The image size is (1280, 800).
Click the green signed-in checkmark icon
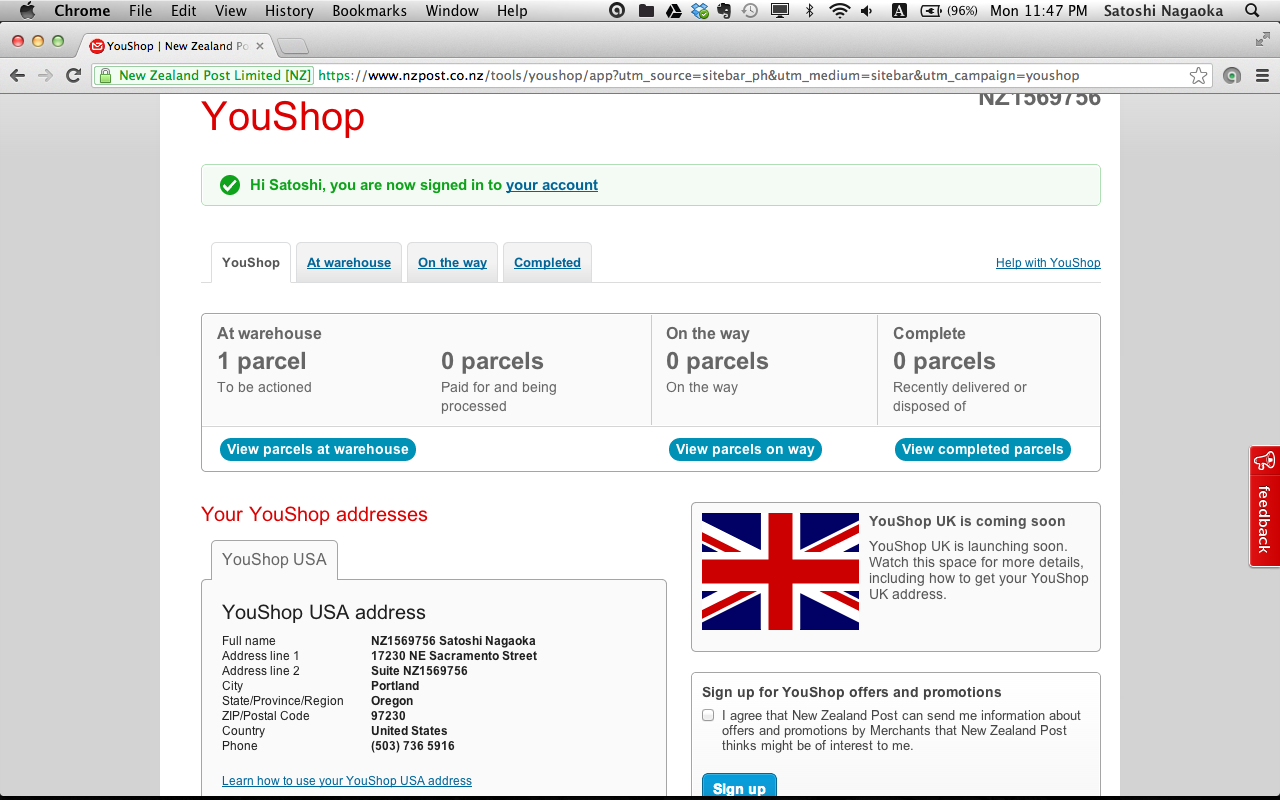coord(230,185)
